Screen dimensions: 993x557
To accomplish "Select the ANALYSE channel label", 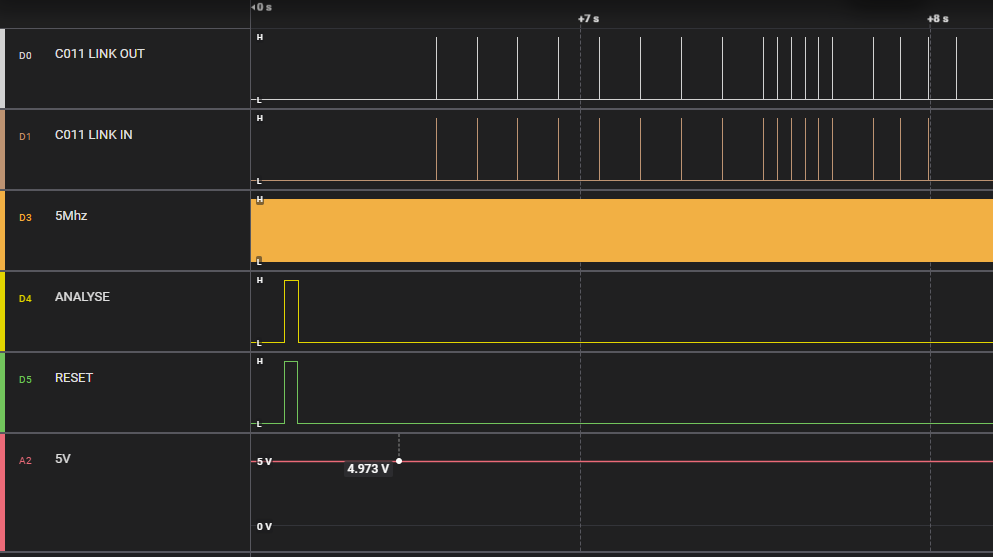I will pyautogui.click(x=82, y=297).
